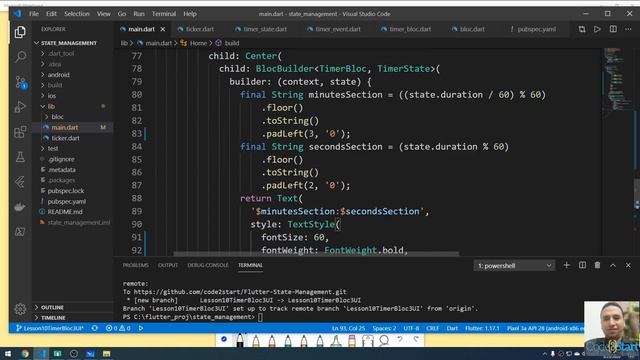Show errors and warnings count in status bar

click(x=118, y=328)
